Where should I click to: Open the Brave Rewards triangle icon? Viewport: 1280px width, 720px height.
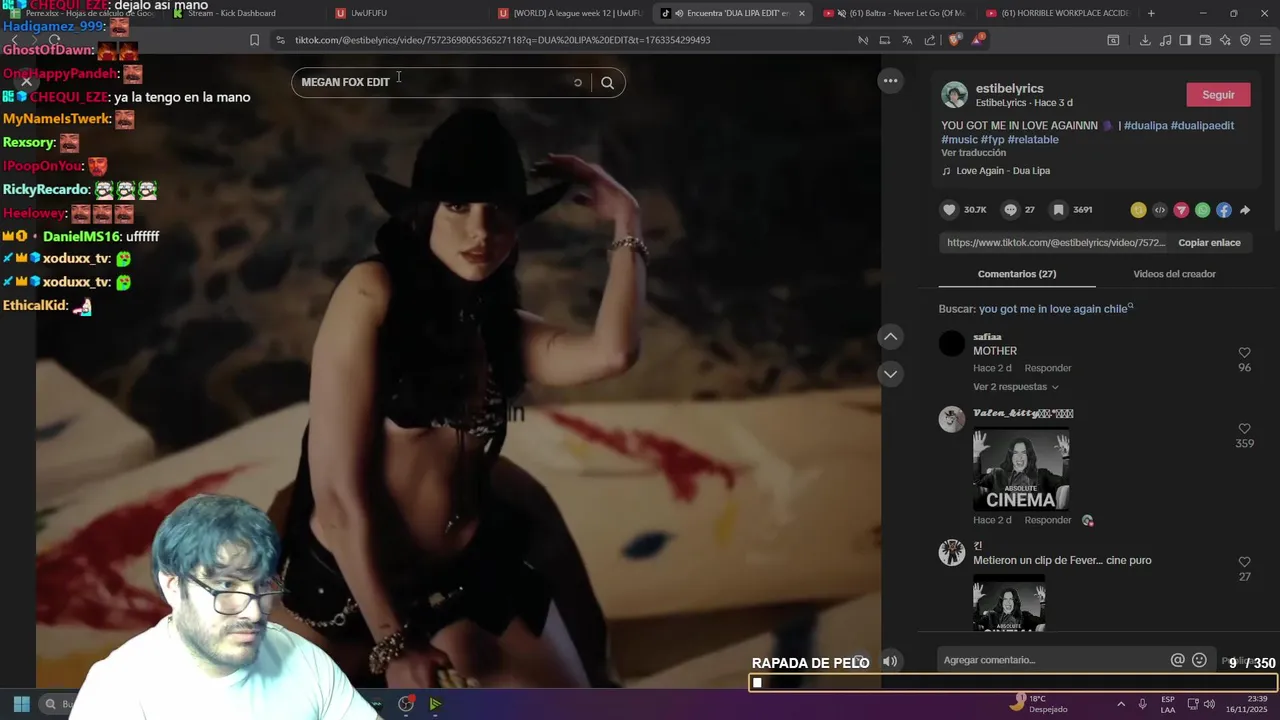tap(977, 40)
